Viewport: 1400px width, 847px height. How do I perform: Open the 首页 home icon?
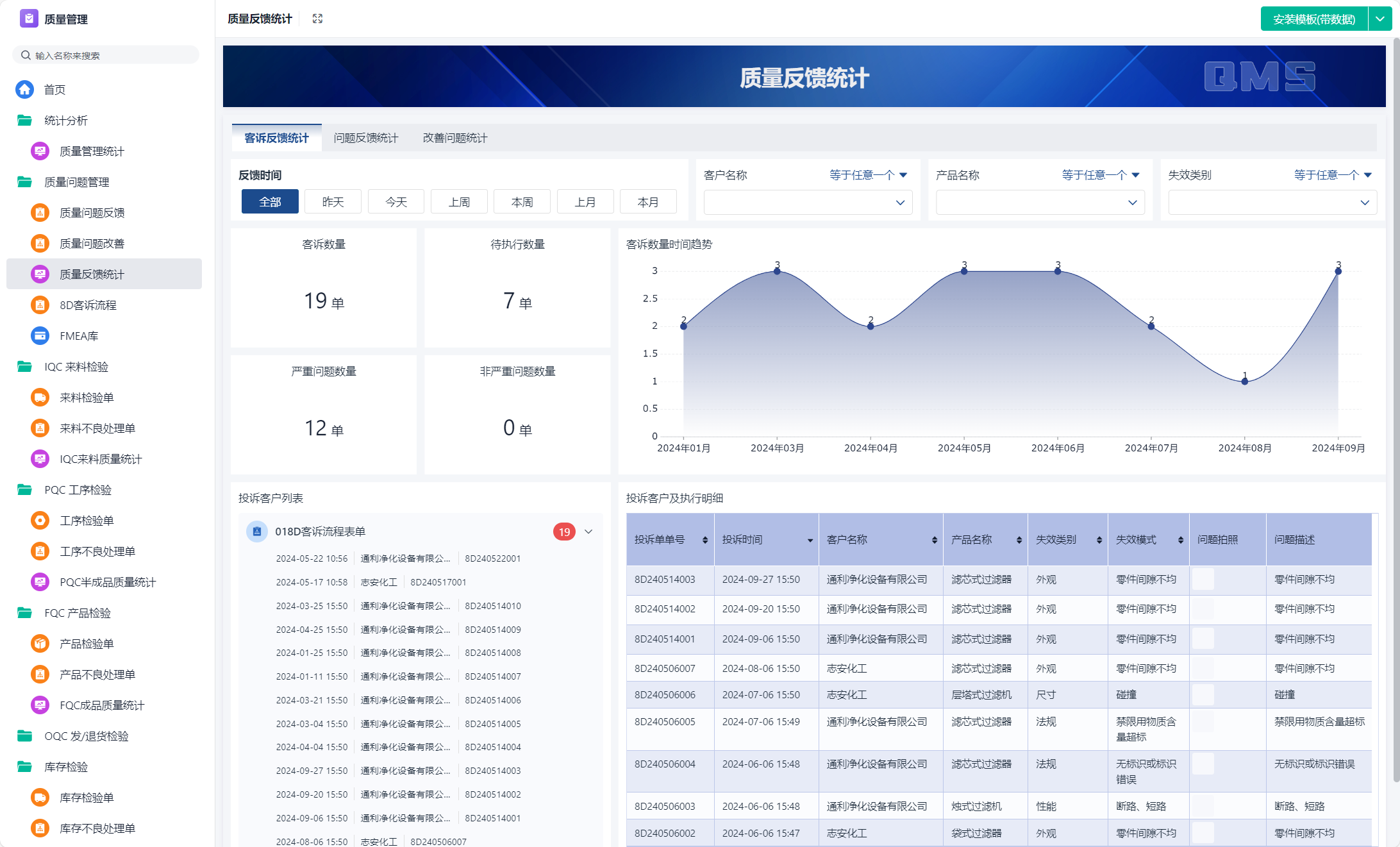point(25,89)
